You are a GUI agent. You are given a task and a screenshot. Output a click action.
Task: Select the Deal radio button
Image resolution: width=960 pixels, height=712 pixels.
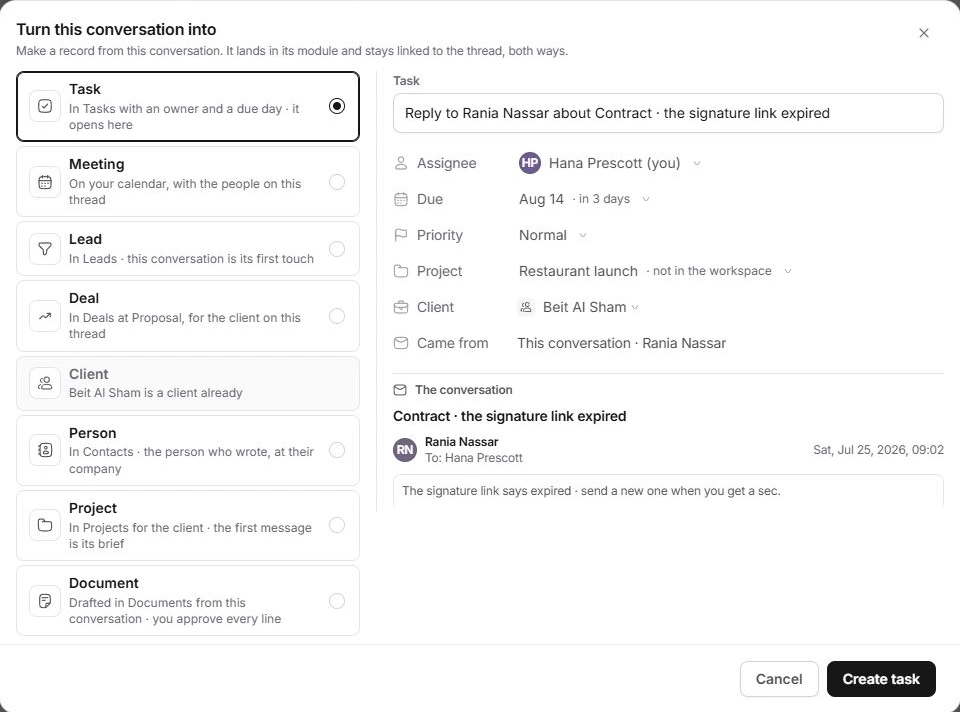click(x=337, y=316)
